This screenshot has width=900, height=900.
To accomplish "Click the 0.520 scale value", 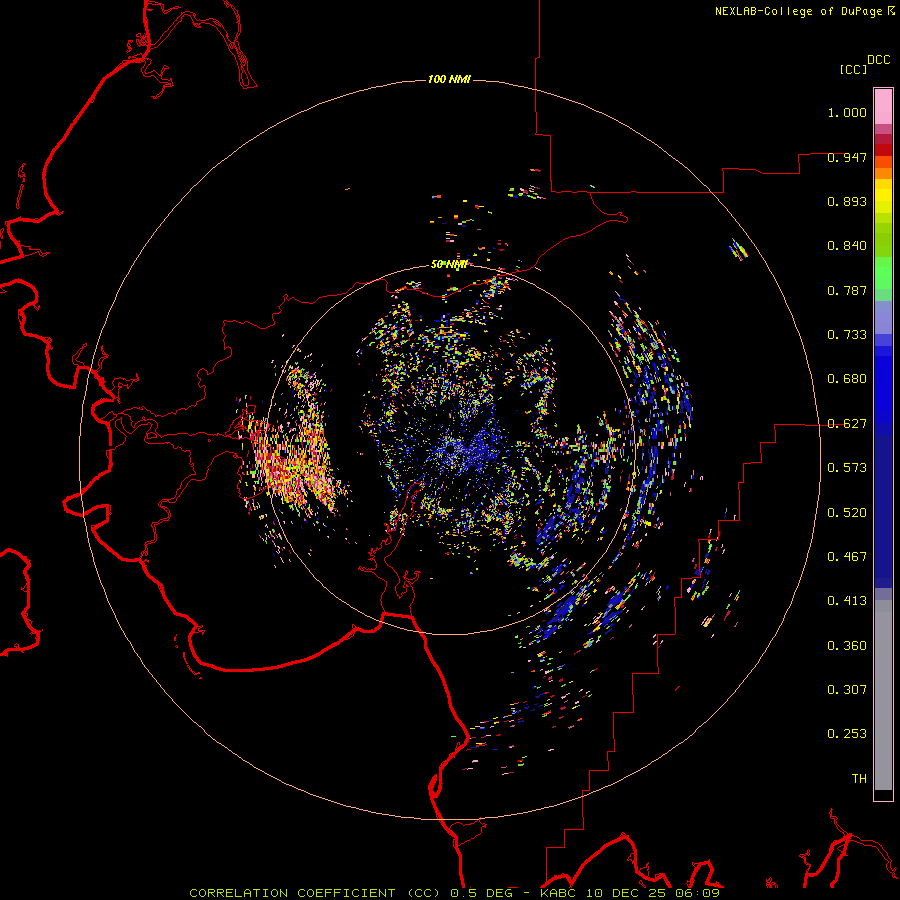I will coord(847,513).
